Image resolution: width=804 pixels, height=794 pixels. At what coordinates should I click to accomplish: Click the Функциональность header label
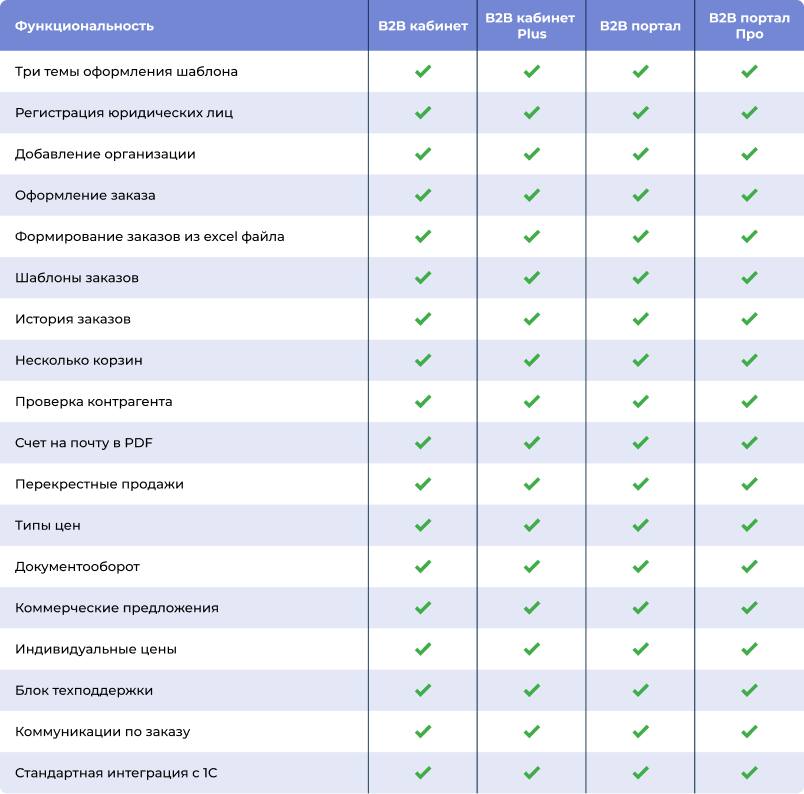point(84,26)
